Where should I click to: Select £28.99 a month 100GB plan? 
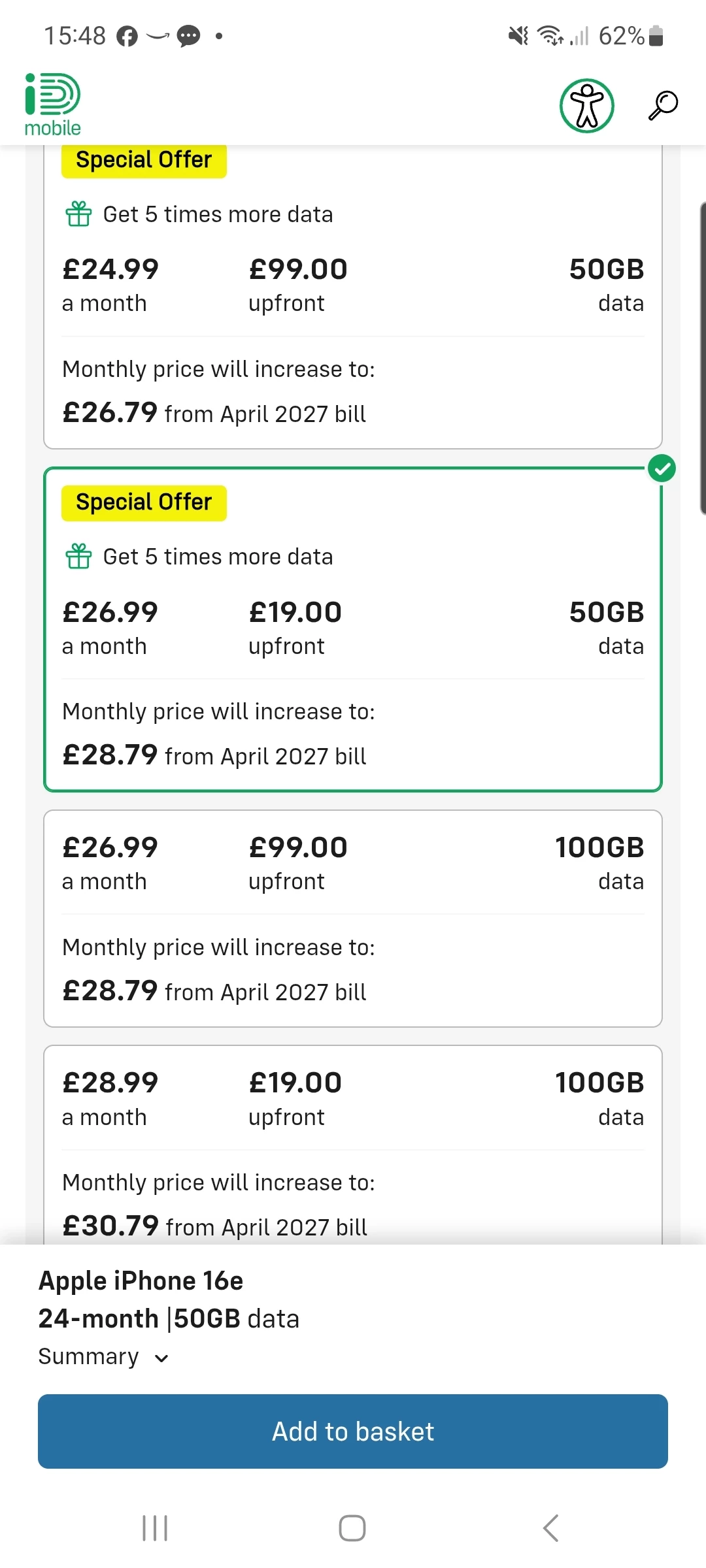coord(353,1143)
